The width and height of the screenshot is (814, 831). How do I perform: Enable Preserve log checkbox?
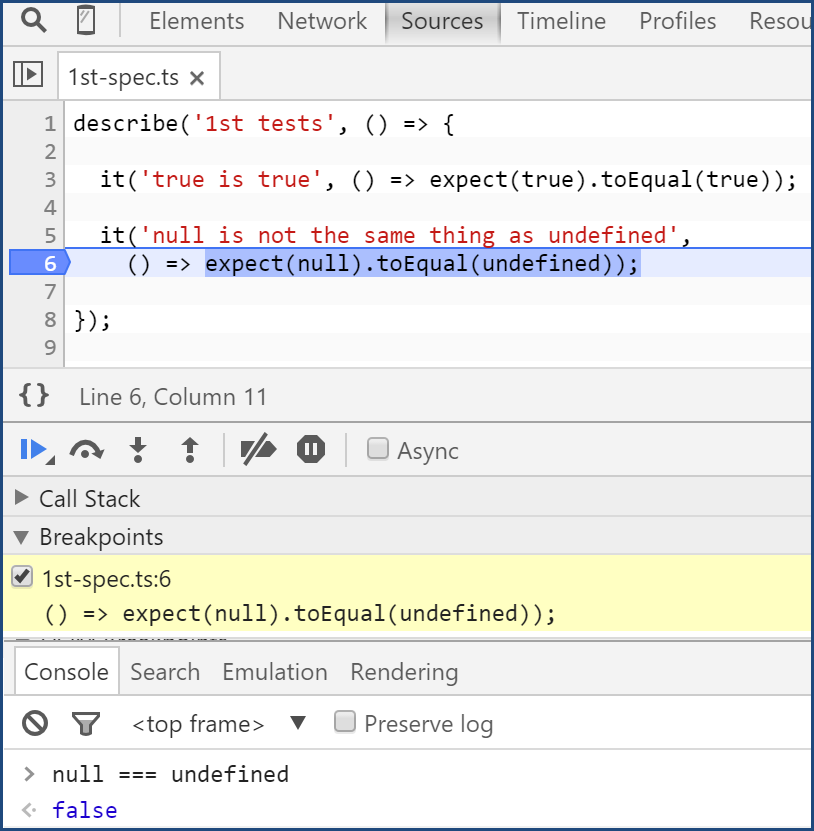pos(345,722)
